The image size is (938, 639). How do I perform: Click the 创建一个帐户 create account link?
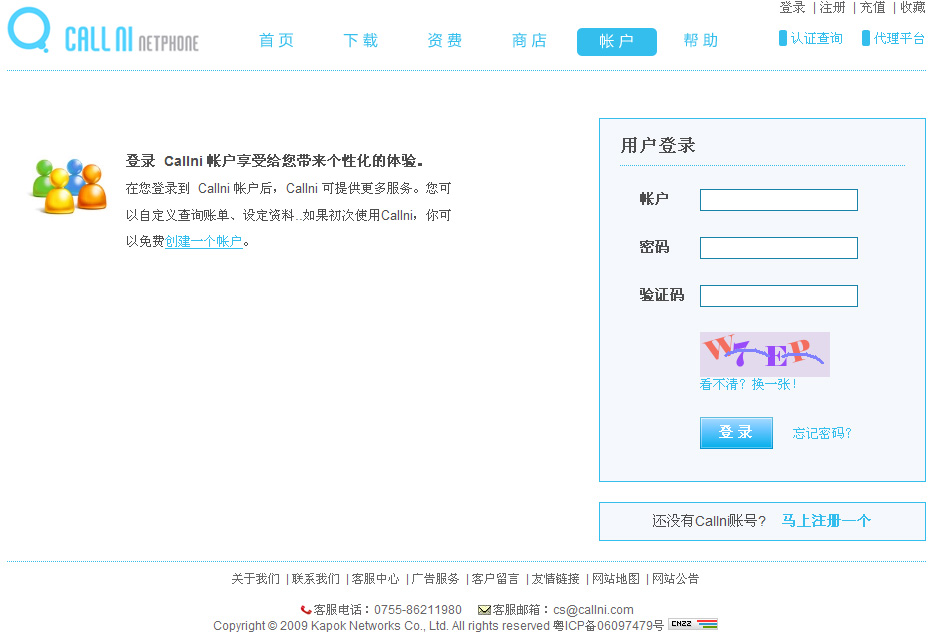tap(204, 241)
